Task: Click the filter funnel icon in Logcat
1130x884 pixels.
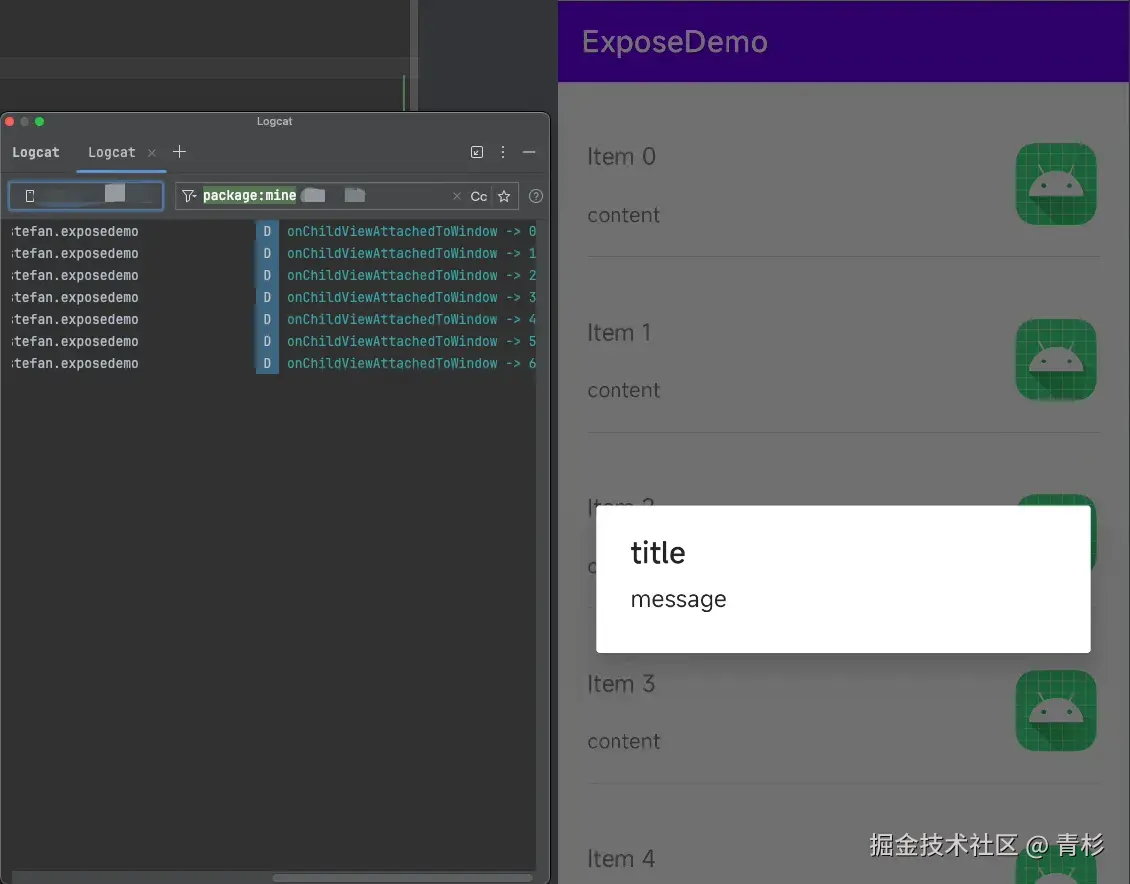Action: point(188,196)
